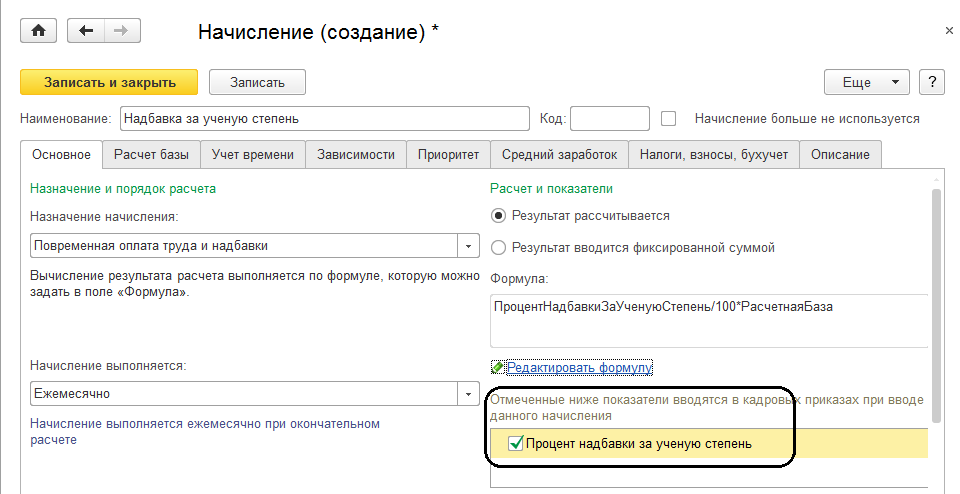Click the pencil icon beside Редактировать формулу
960x494 pixels.
(497, 368)
